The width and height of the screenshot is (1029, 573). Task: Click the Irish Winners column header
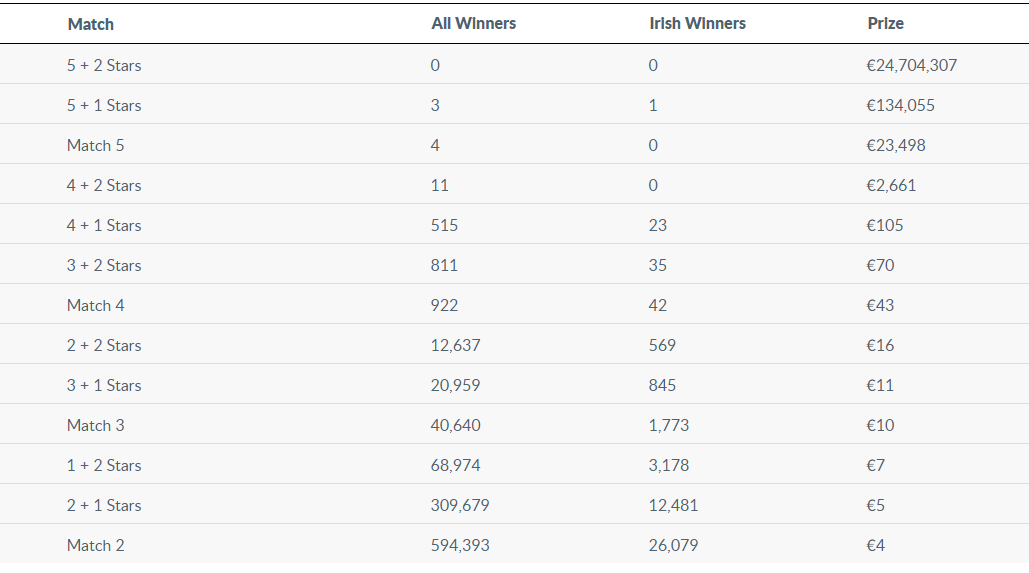point(697,23)
